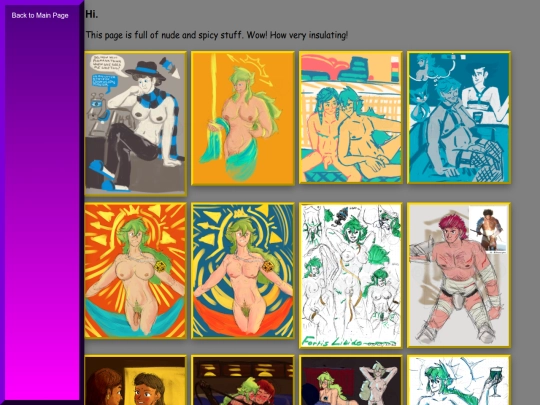Open the plain orange thumbnail with the green-haired figure
Screen dimensions: 540x405
(243, 118)
